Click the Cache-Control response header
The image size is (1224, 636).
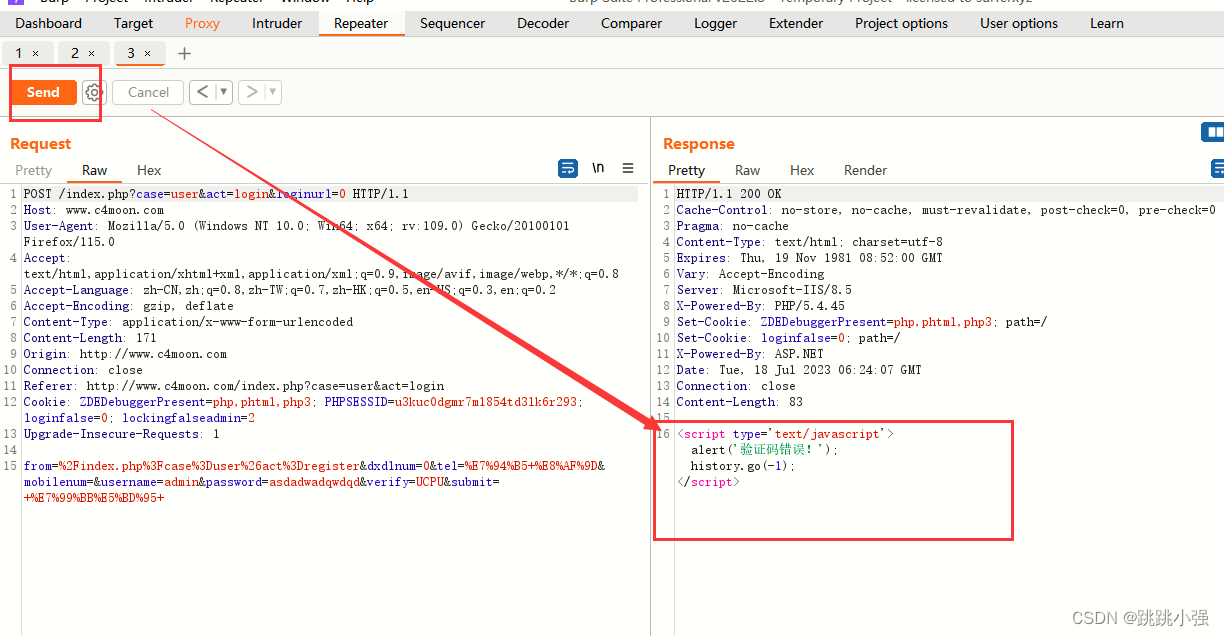pos(946,210)
